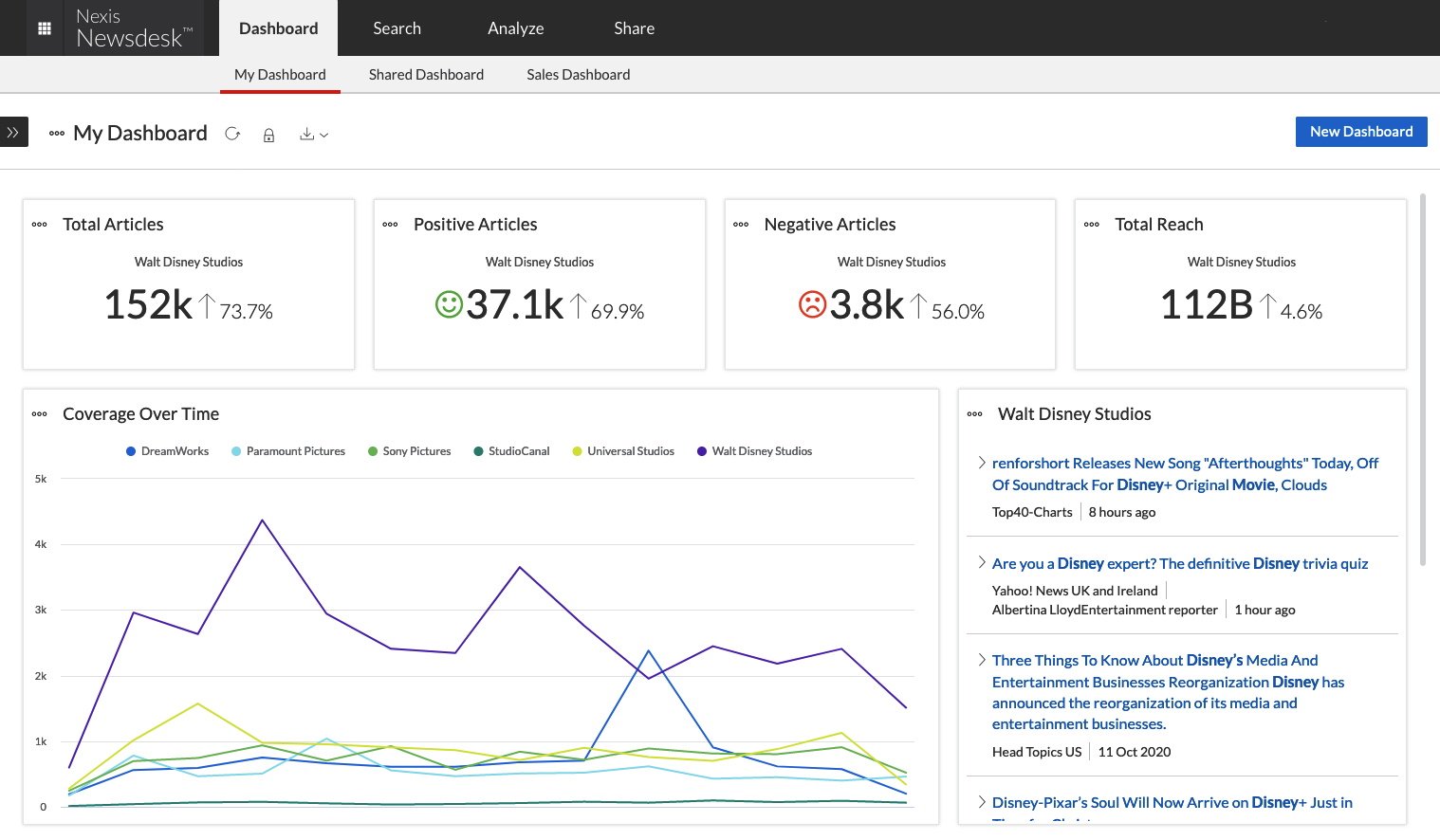This screenshot has width=1440, height=840.
Task: Expand the left sidebar double-chevron
Action: tap(13, 133)
